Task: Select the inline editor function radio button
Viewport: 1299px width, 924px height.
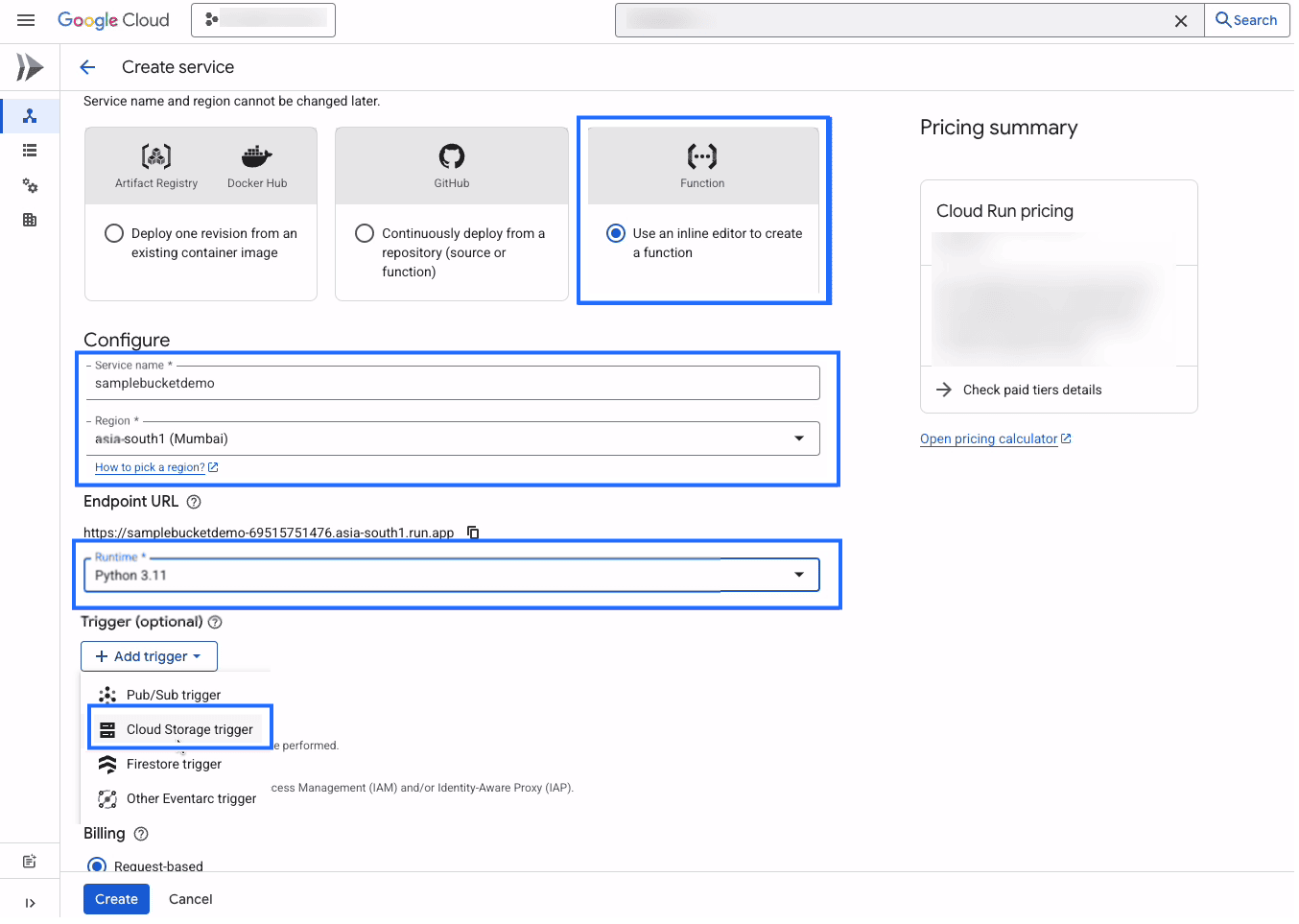Action: coord(617,233)
